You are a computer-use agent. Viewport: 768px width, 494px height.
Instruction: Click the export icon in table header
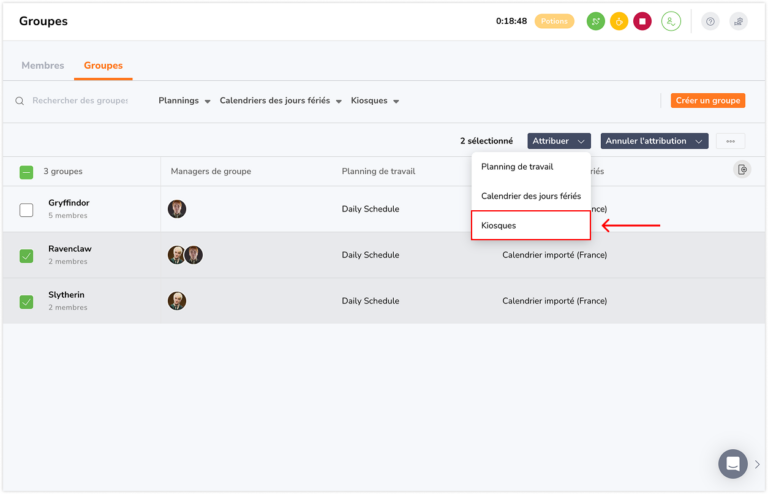pyautogui.click(x=742, y=169)
